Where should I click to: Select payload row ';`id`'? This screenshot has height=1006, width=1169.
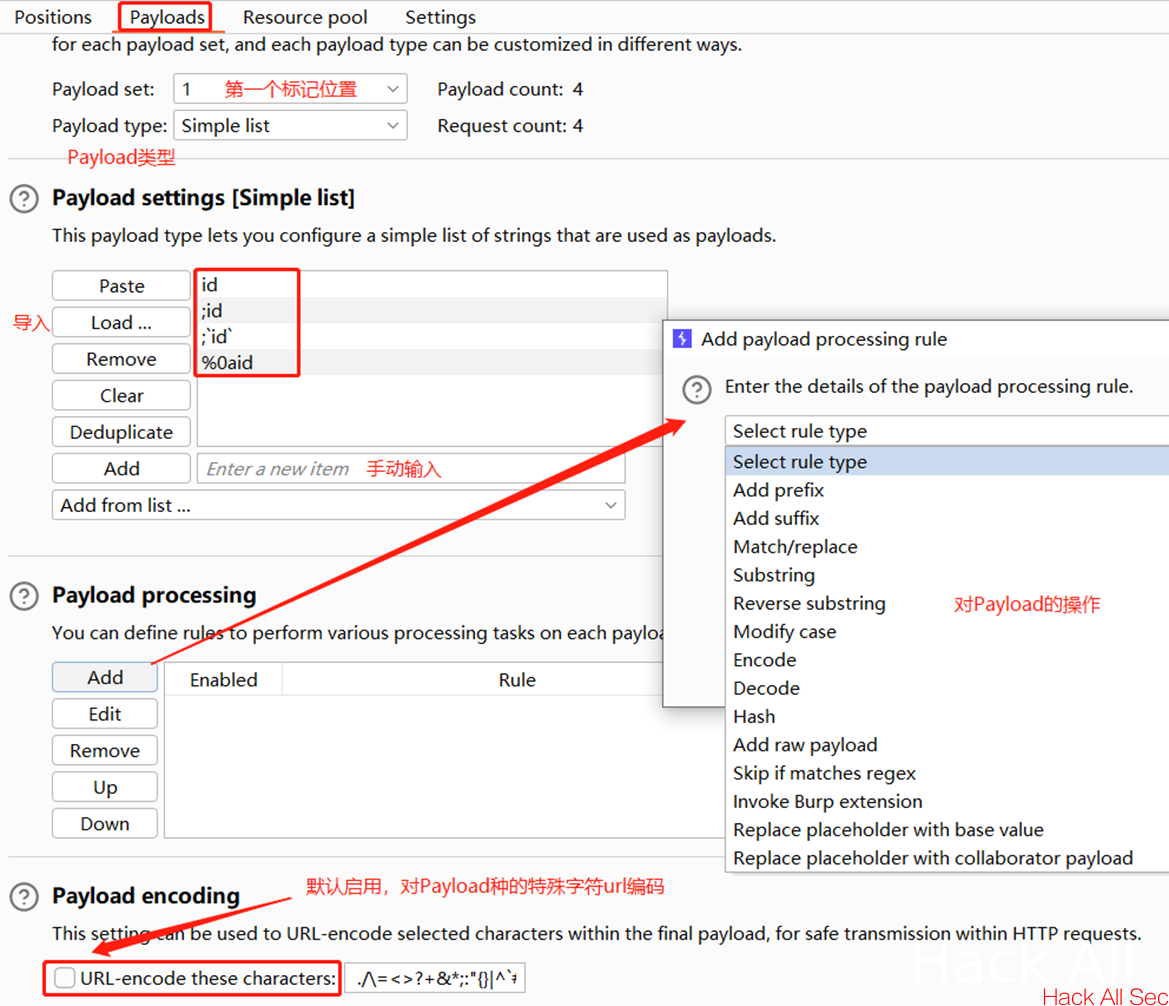tap(432, 336)
